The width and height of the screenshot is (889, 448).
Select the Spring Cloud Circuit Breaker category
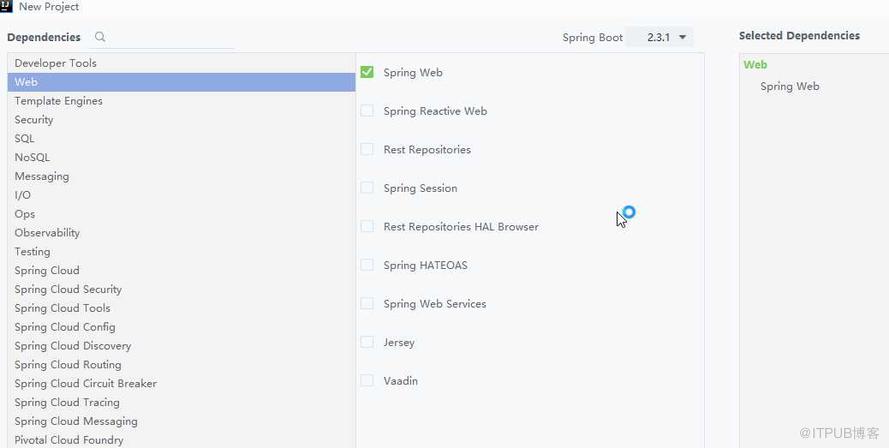point(181,383)
